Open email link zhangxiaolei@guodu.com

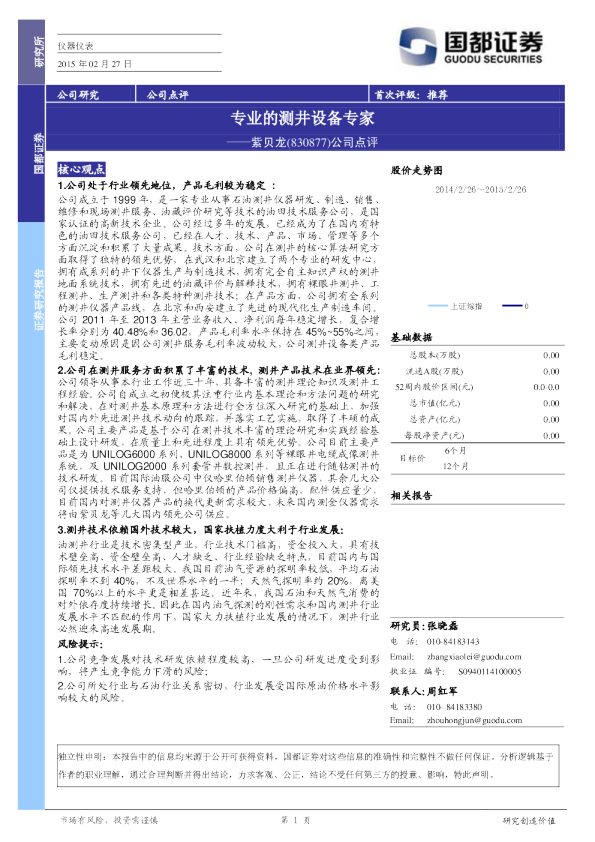(474, 657)
